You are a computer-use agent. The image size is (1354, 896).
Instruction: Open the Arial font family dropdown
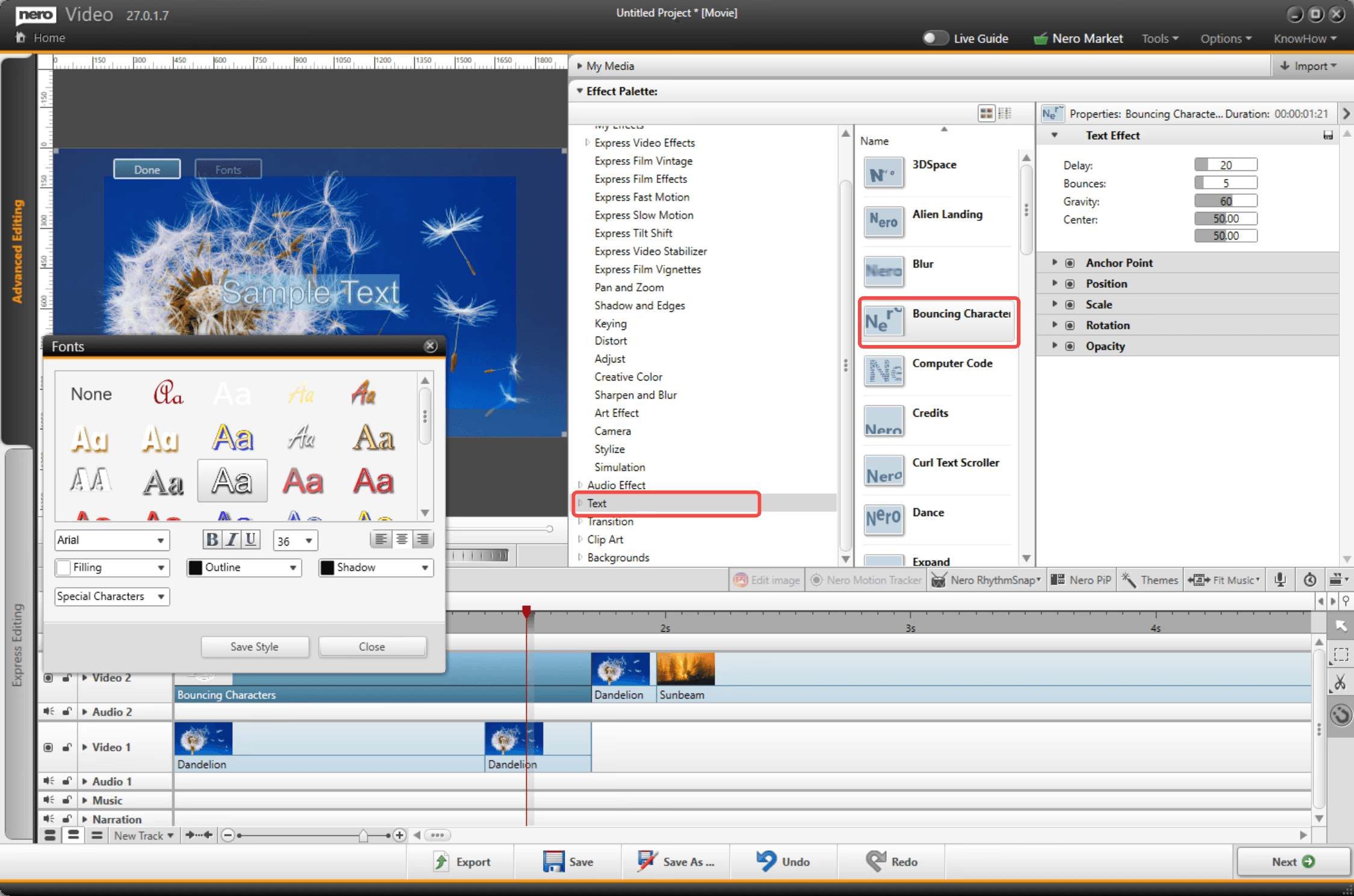112,540
